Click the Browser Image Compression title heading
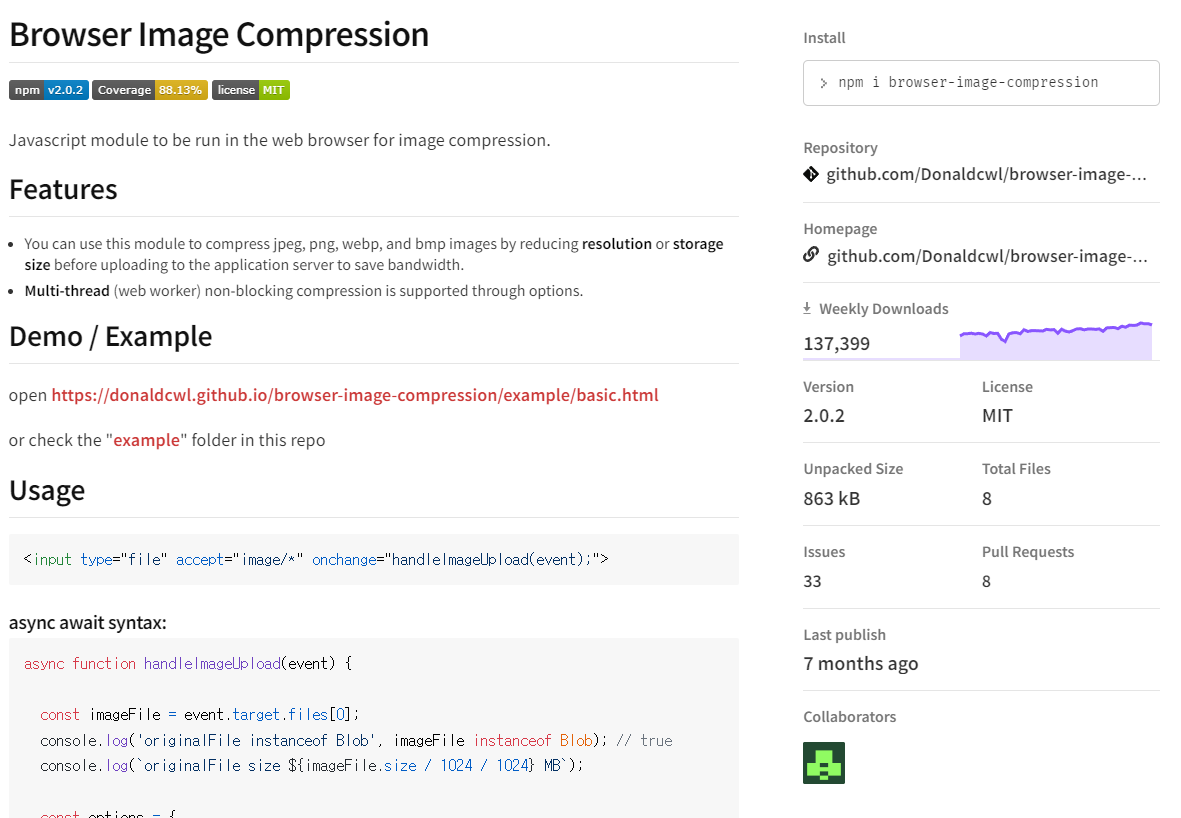 click(x=219, y=35)
